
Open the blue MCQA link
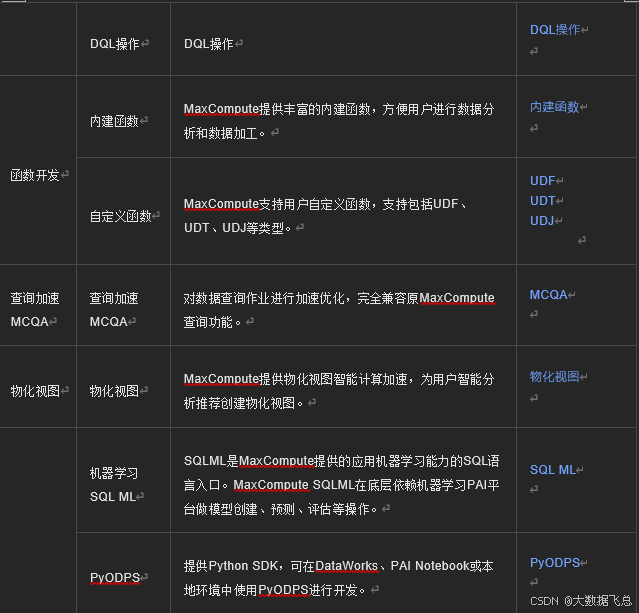(549, 294)
